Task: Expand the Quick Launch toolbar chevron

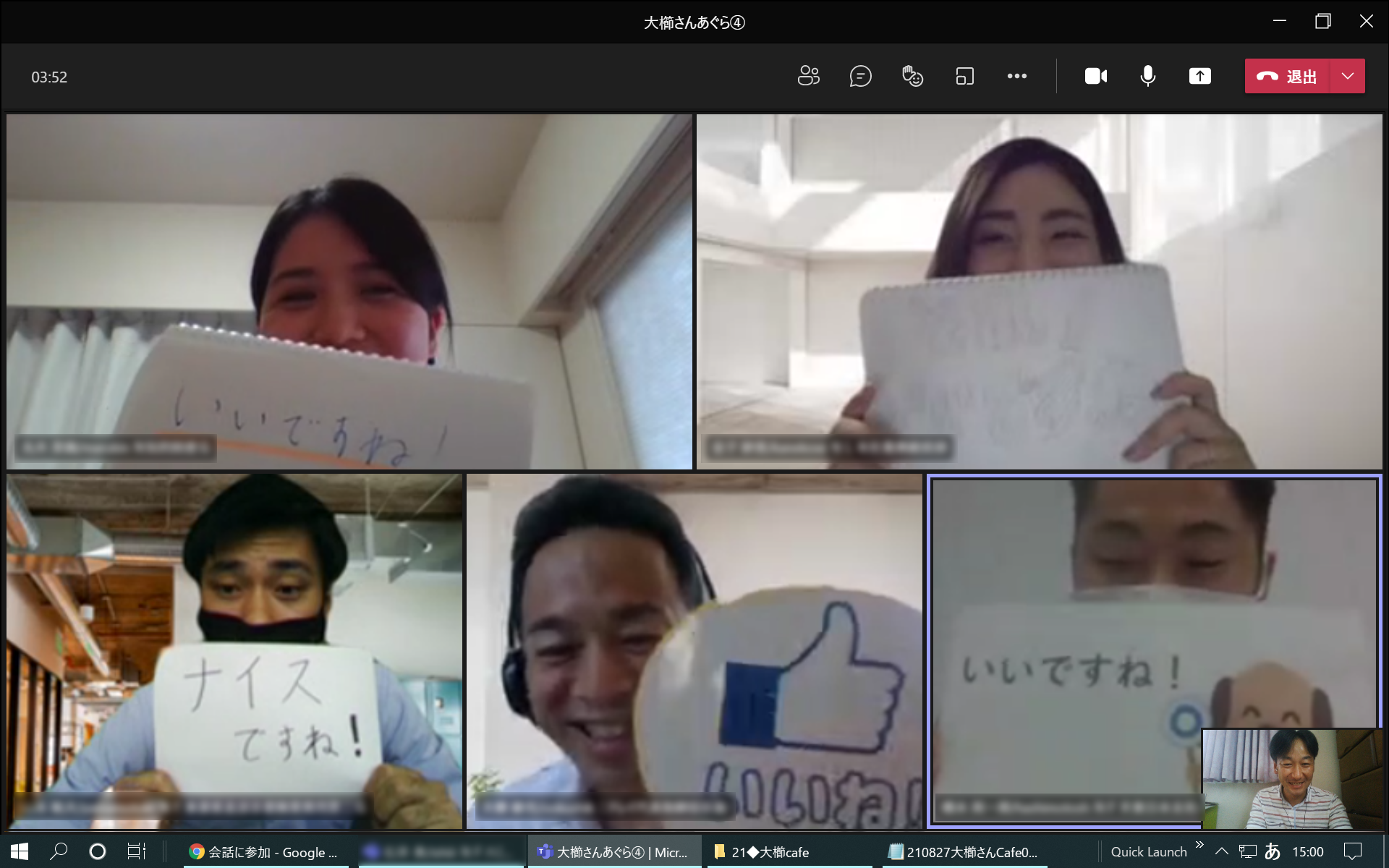Action: pos(1199,845)
